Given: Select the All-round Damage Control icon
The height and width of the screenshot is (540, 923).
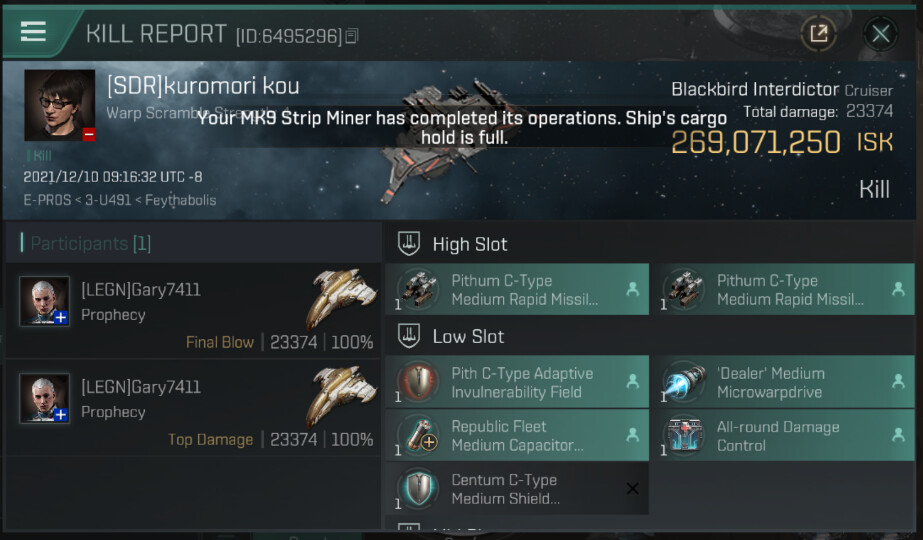Looking at the screenshot, I should click(x=683, y=435).
